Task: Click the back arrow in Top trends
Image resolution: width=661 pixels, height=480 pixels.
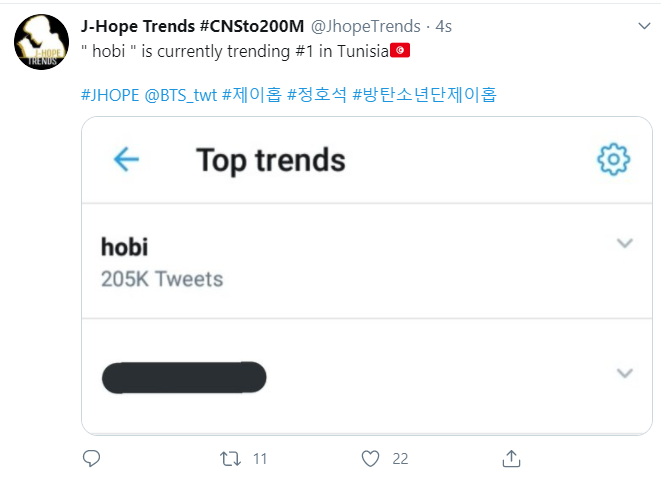Action: pos(126,159)
